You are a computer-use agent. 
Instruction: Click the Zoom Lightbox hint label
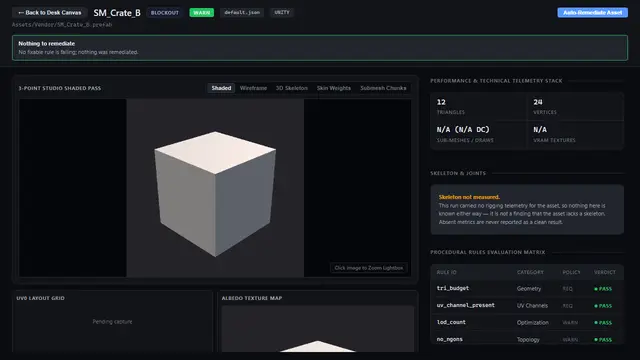point(369,268)
